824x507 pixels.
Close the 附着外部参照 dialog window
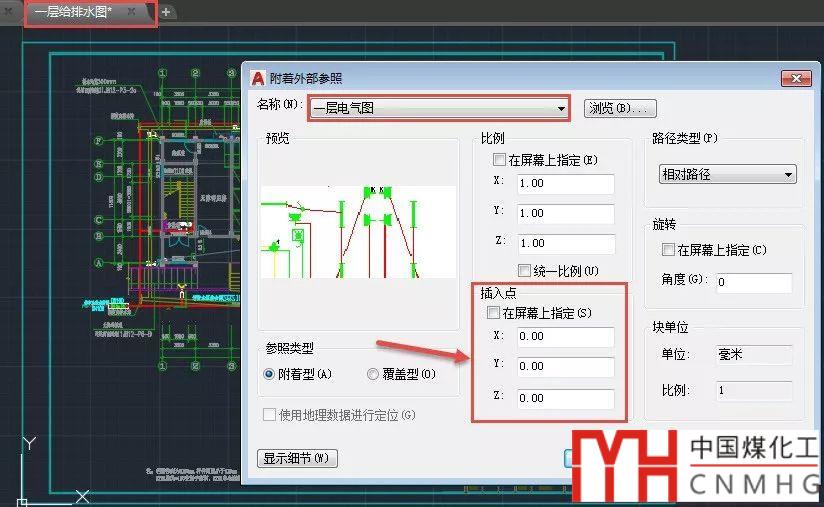pos(795,78)
